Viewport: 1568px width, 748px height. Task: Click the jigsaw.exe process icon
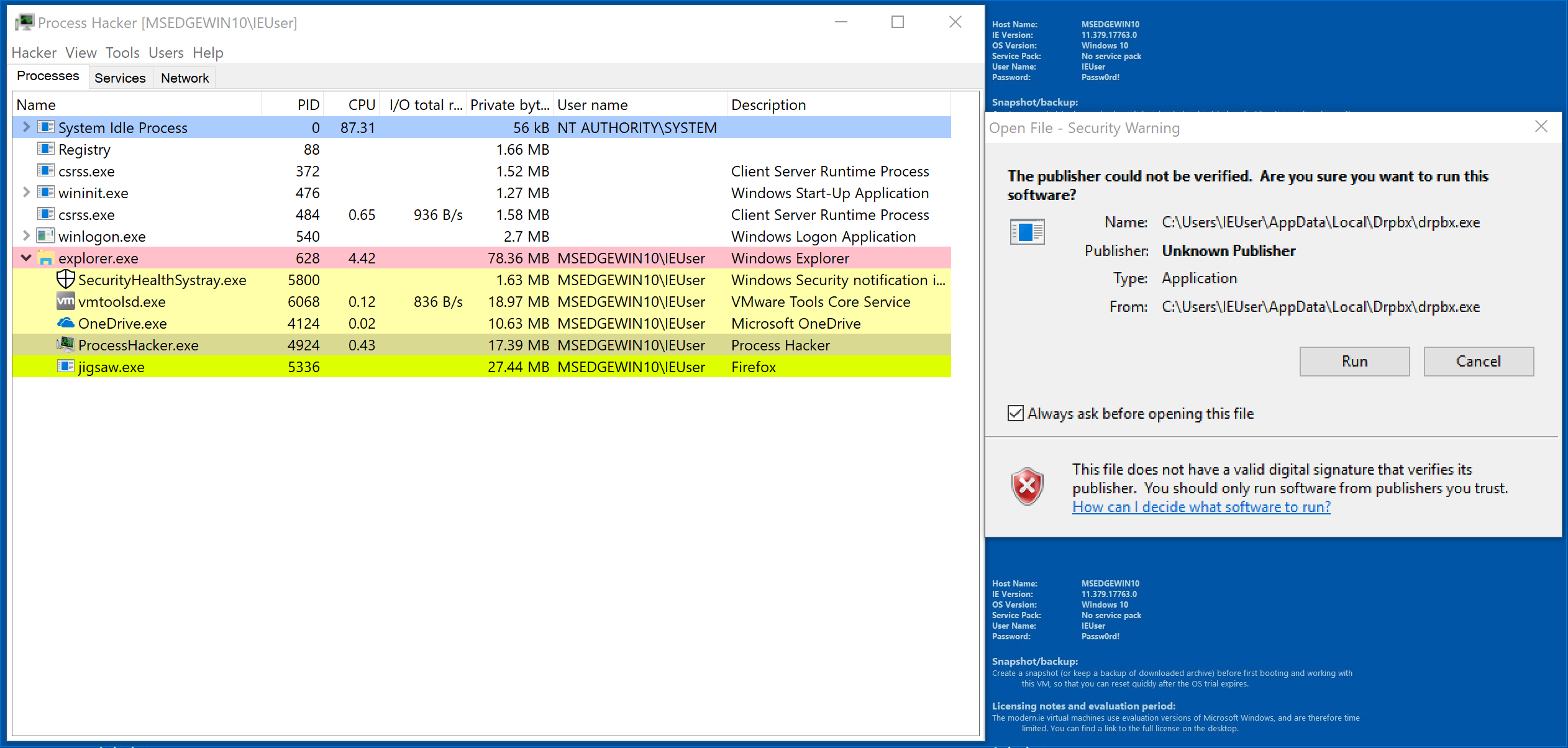point(66,367)
